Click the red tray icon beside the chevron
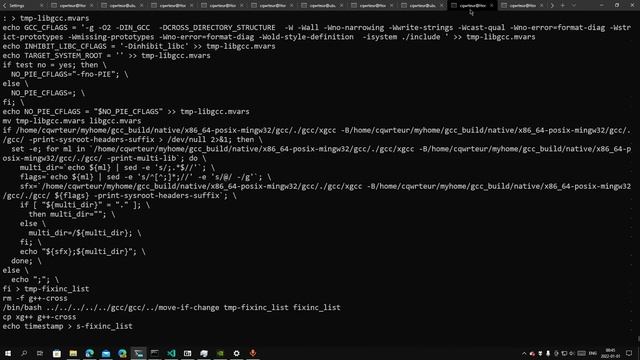The width and height of the screenshot is (640, 360). pyautogui.click(x=532, y=353)
